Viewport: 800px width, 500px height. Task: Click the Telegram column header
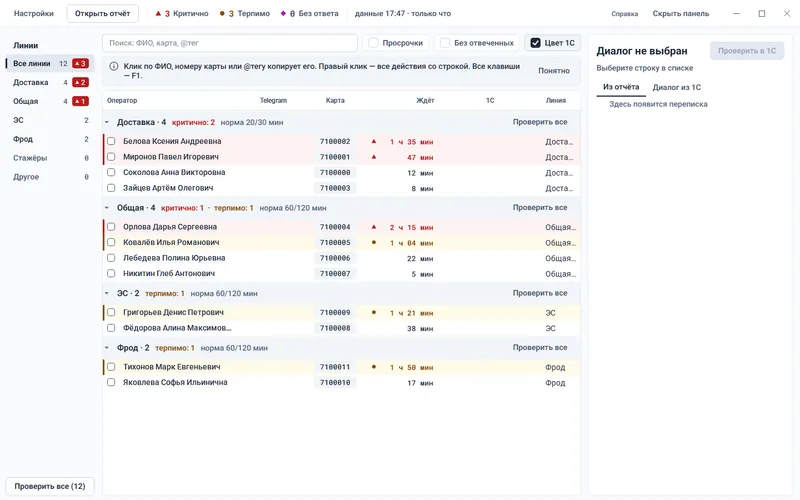click(x=273, y=101)
